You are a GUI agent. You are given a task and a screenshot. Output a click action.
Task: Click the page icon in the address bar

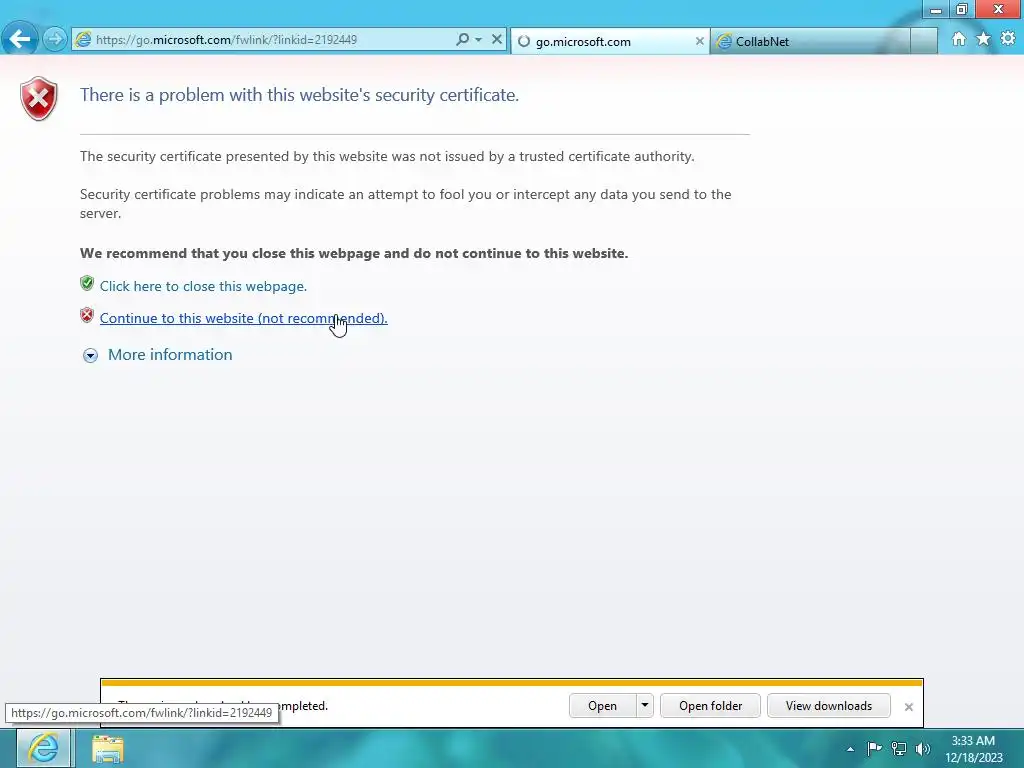pos(83,39)
